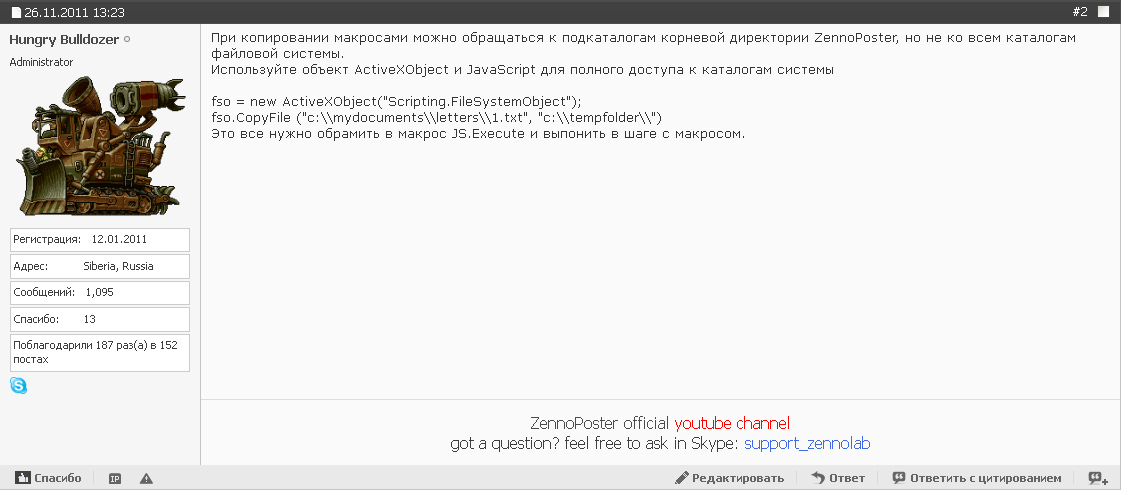Click the Регистрация 12.01.2011 field
This screenshot has width=1131, height=495.
99,240
